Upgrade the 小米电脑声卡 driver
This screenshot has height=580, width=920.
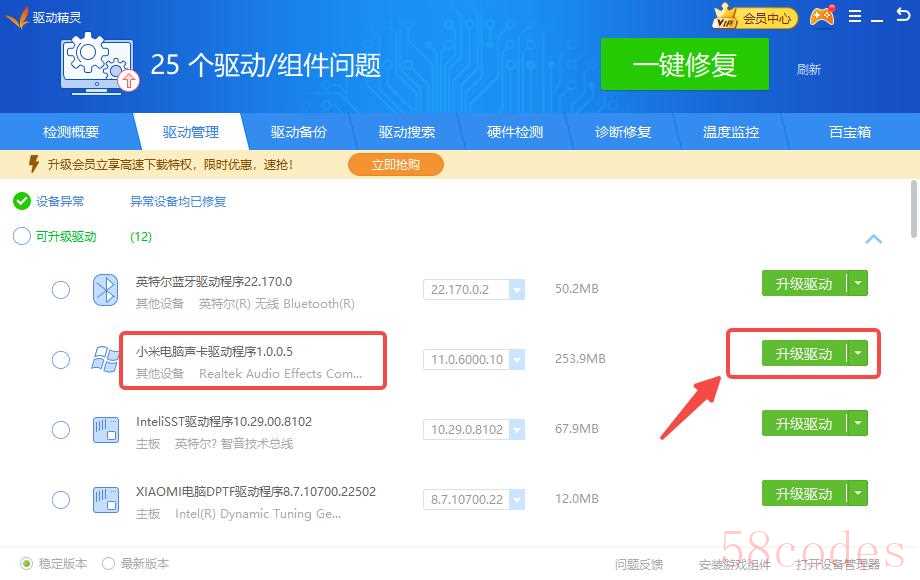pyautogui.click(x=804, y=353)
